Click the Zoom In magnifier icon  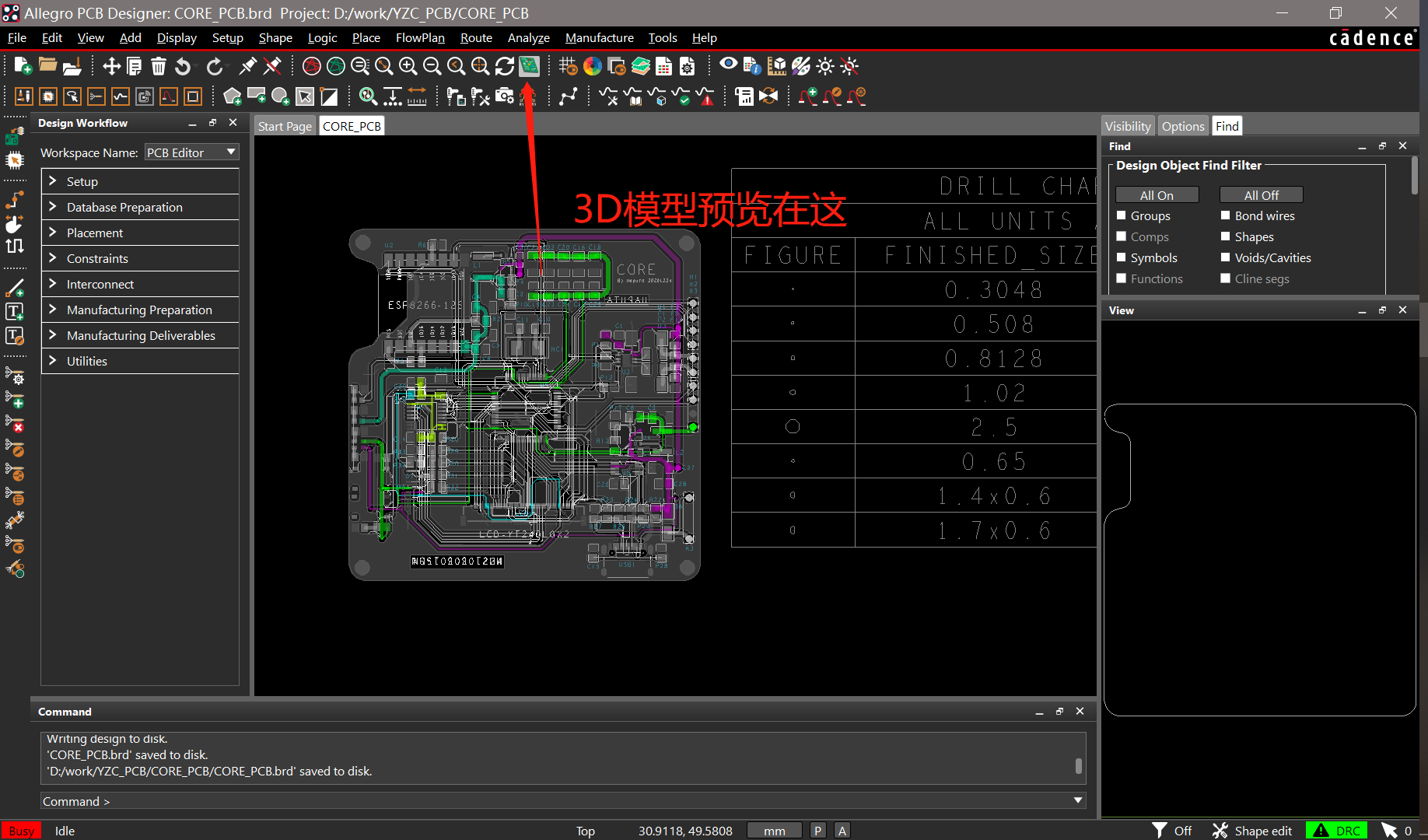pyautogui.click(x=408, y=66)
